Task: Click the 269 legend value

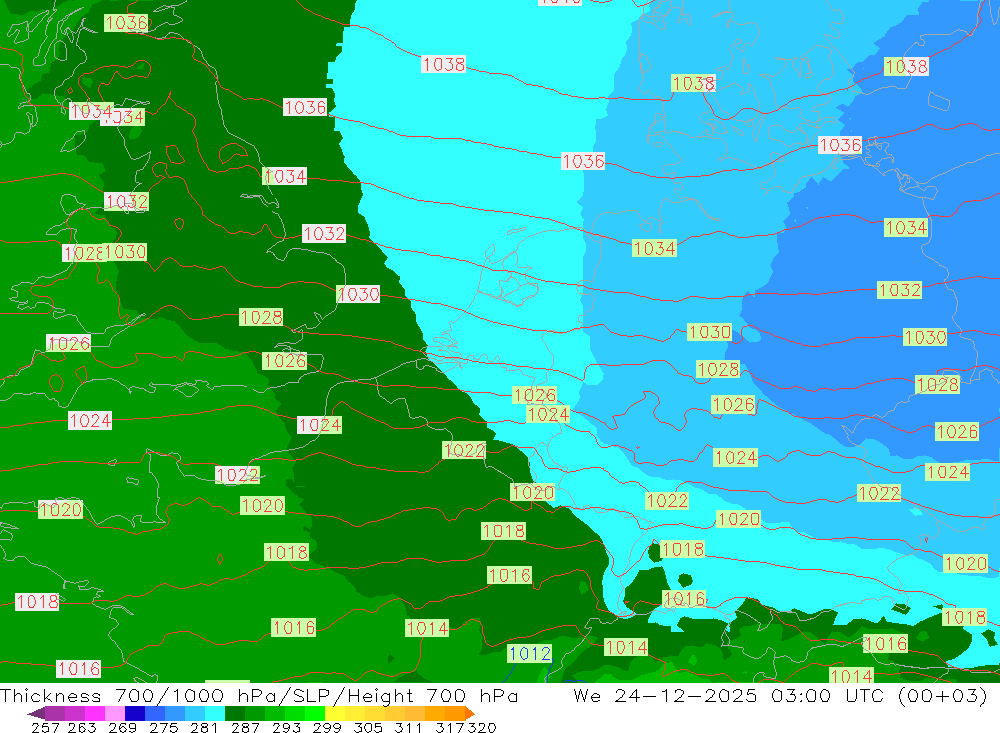Action: (x=122, y=727)
